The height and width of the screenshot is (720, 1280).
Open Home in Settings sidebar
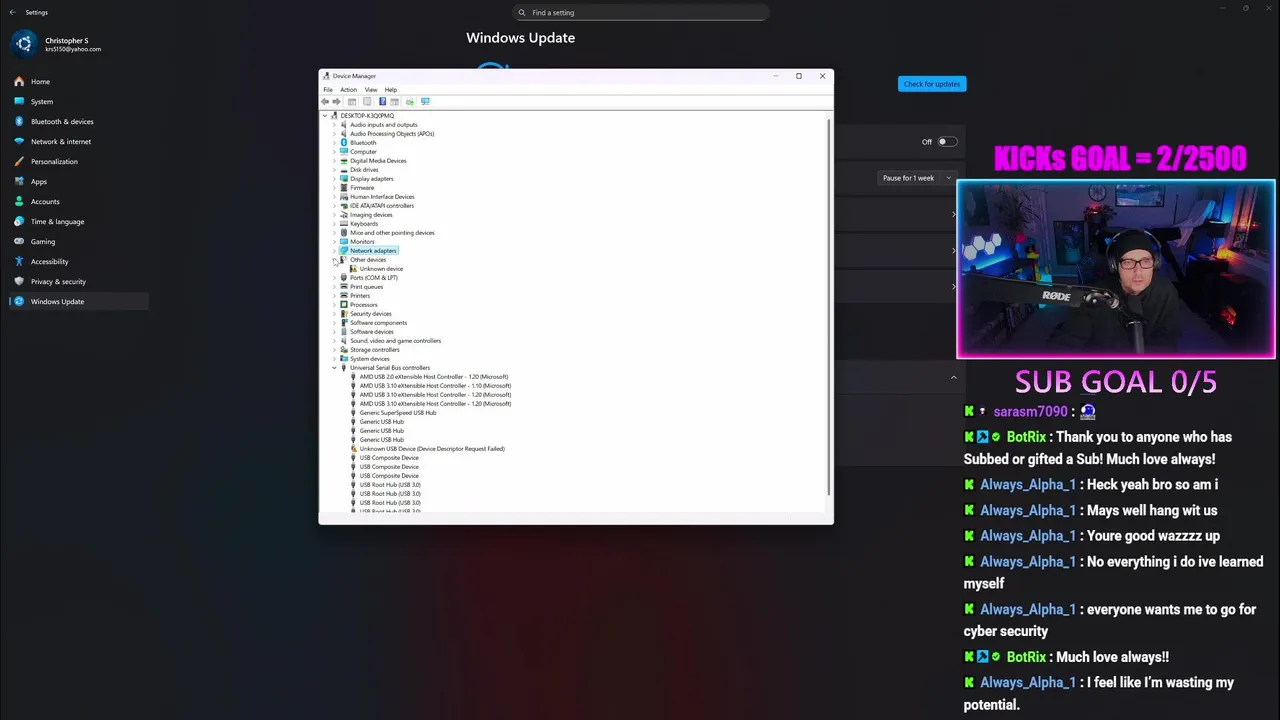pyautogui.click(x=79, y=82)
